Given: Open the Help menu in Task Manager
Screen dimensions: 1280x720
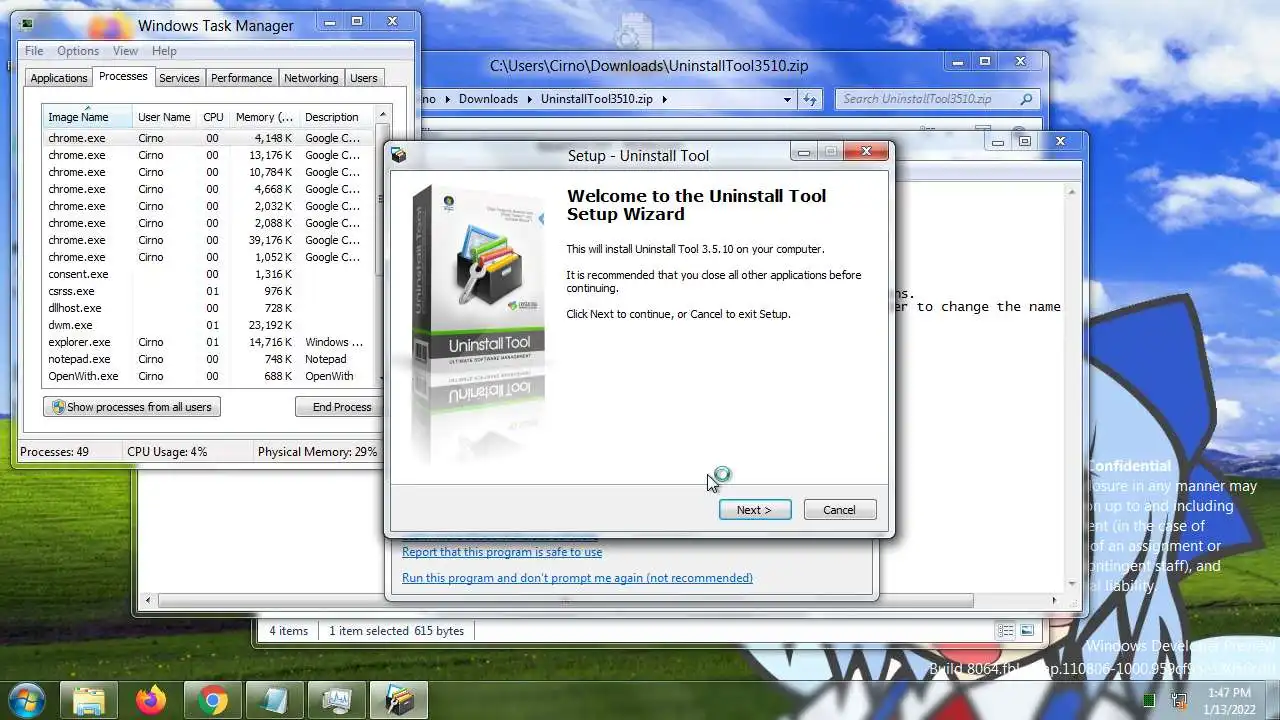Looking at the screenshot, I should point(164,51).
